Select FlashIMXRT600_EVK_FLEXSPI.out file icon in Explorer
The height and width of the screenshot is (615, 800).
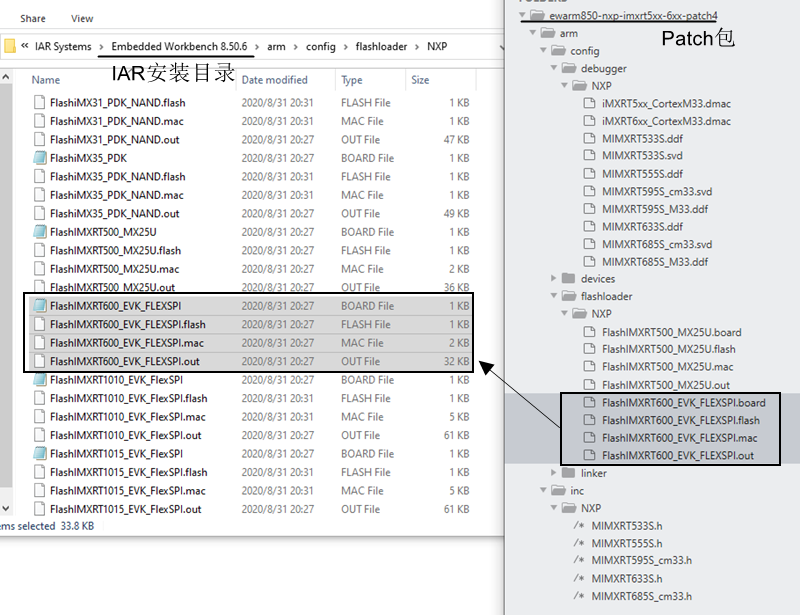[39, 361]
